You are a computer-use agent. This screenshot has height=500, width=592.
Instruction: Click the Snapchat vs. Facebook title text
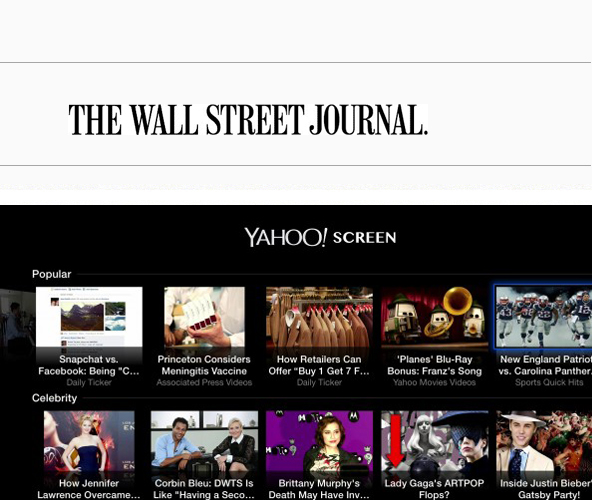tap(89, 365)
